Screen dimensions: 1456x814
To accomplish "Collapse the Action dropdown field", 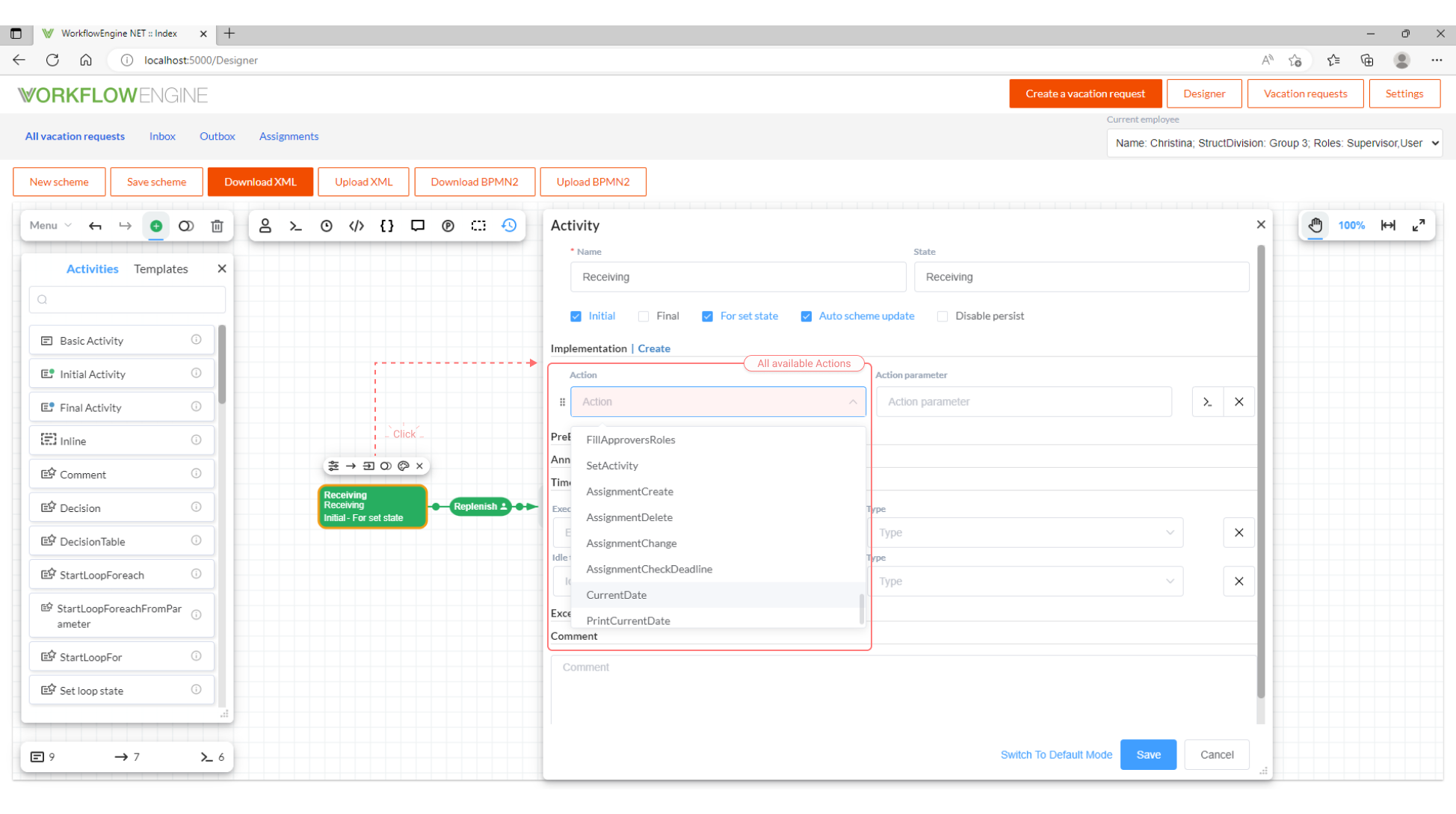I will [x=852, y=402].
